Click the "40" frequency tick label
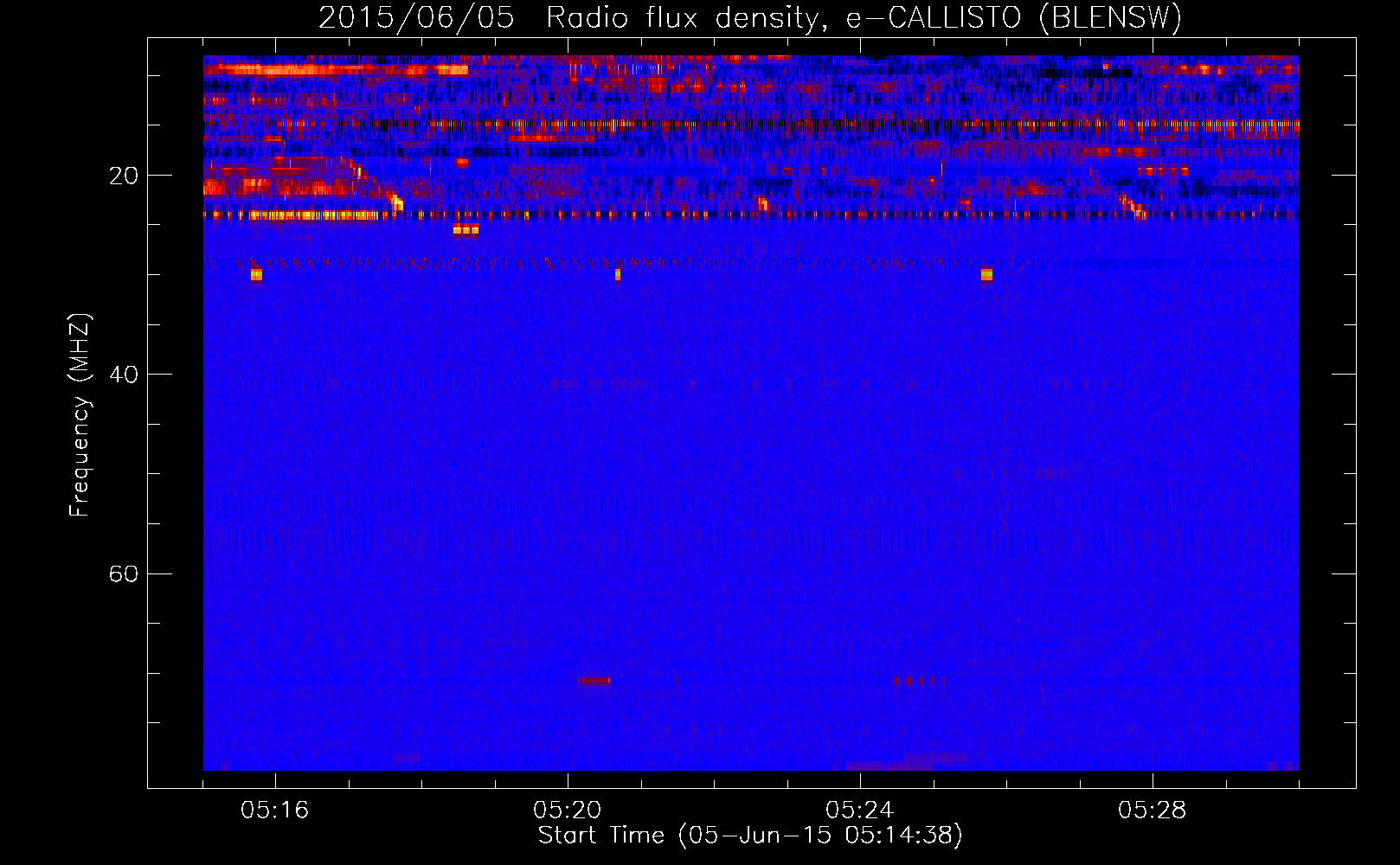Image resolution: width=1400 pixels, height=865 pixels. click(x=124, y=375)
